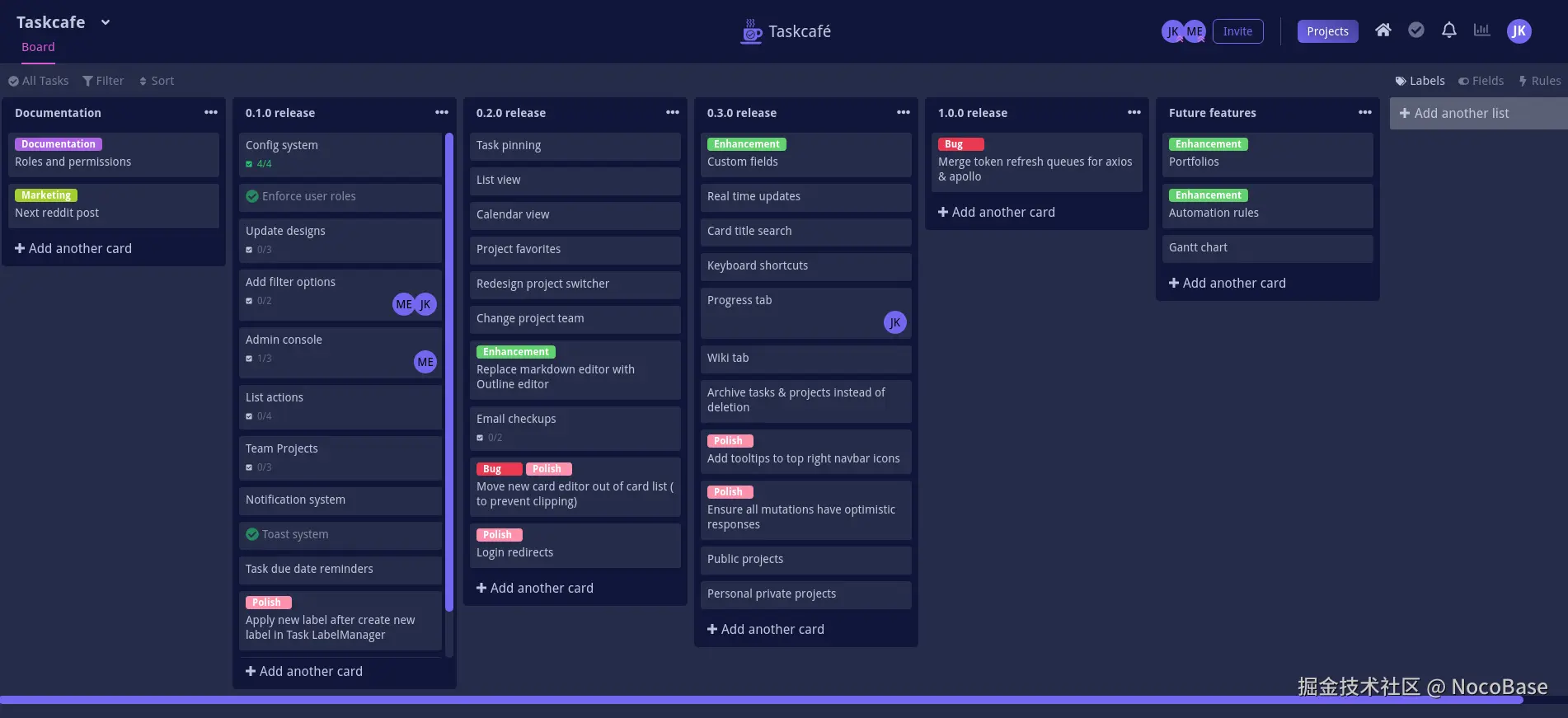The width and height of the screenshot is (1568, 718).
Task: Open the Keyboard shortcuts card
Action: 806,266
